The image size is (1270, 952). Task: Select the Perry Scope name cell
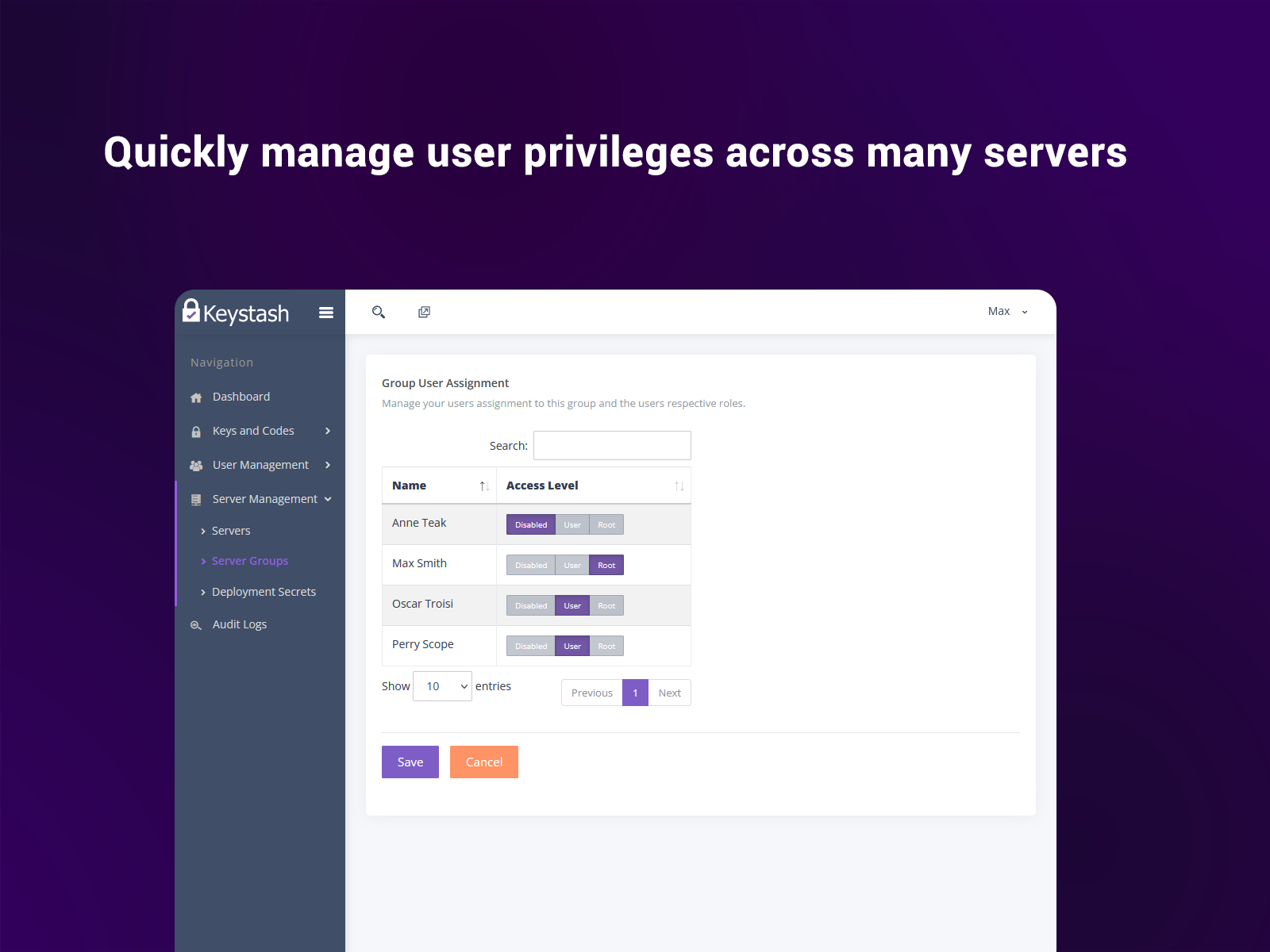(x=439, y=646)
